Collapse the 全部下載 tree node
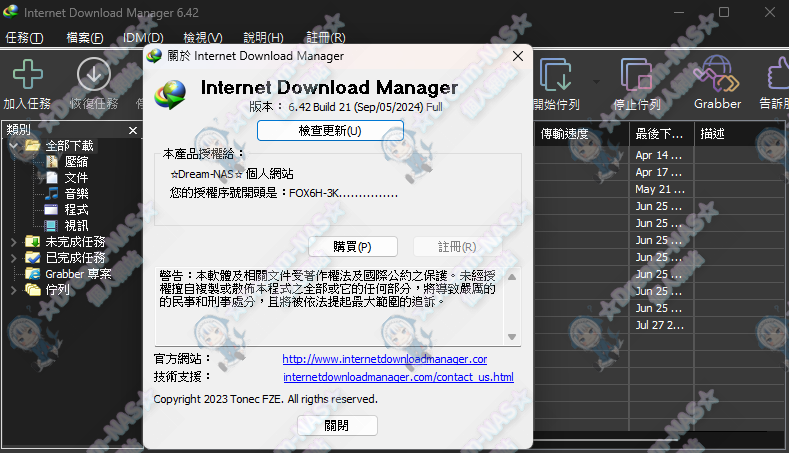 (x=14, y=146)
